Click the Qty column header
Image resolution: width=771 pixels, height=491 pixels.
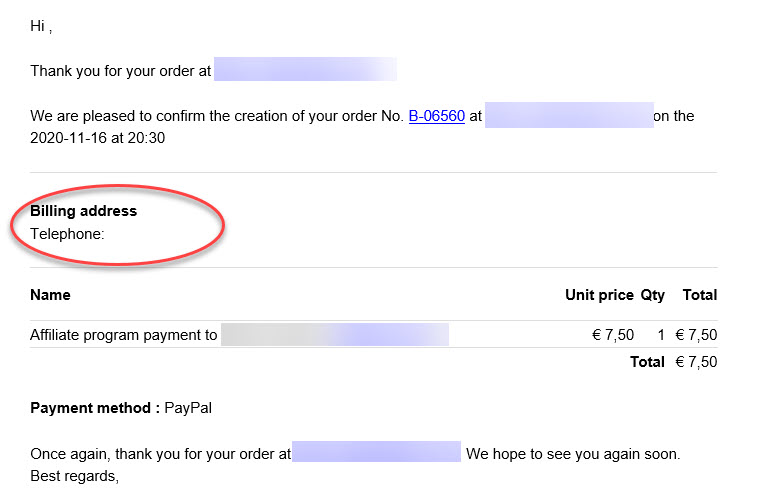pos(652,295)
